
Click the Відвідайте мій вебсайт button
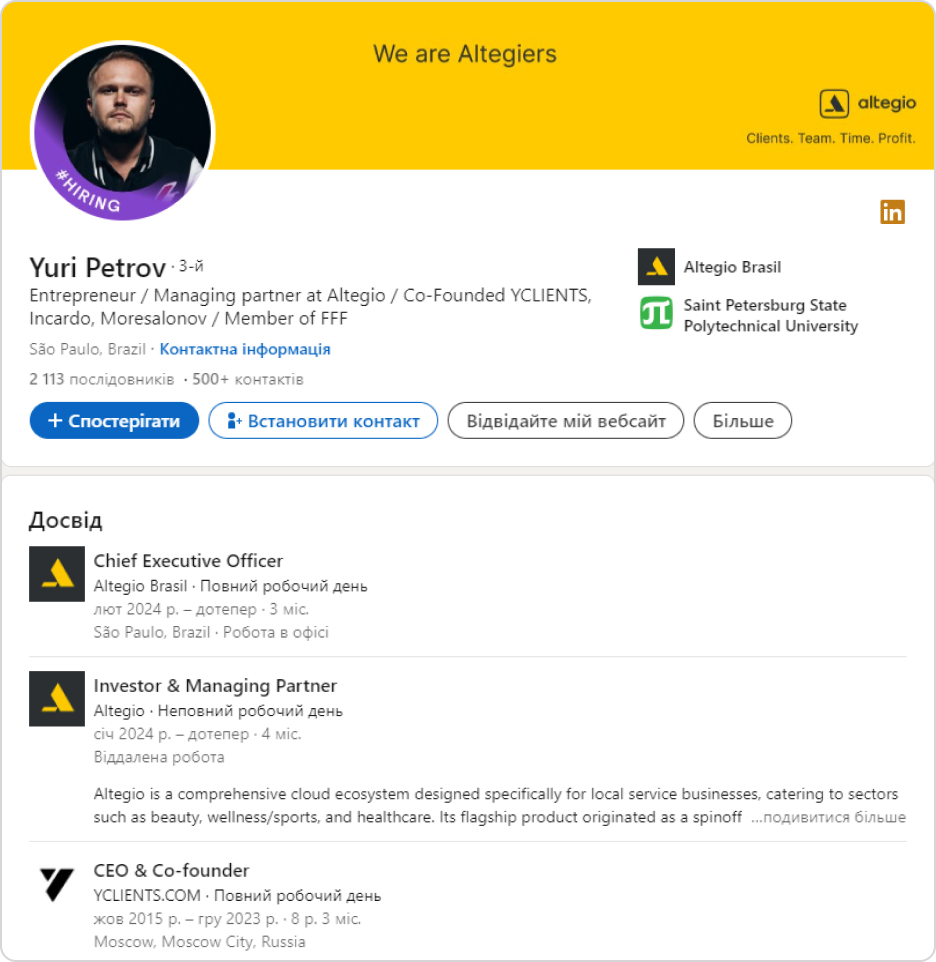[565, 421]
